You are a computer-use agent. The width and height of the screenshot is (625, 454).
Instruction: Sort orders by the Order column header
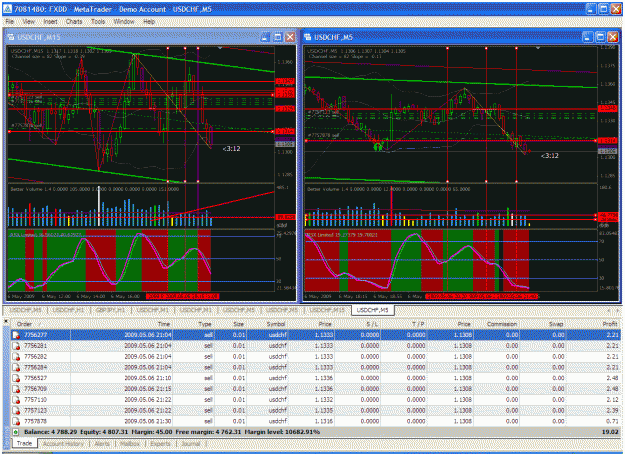[41, 324]
